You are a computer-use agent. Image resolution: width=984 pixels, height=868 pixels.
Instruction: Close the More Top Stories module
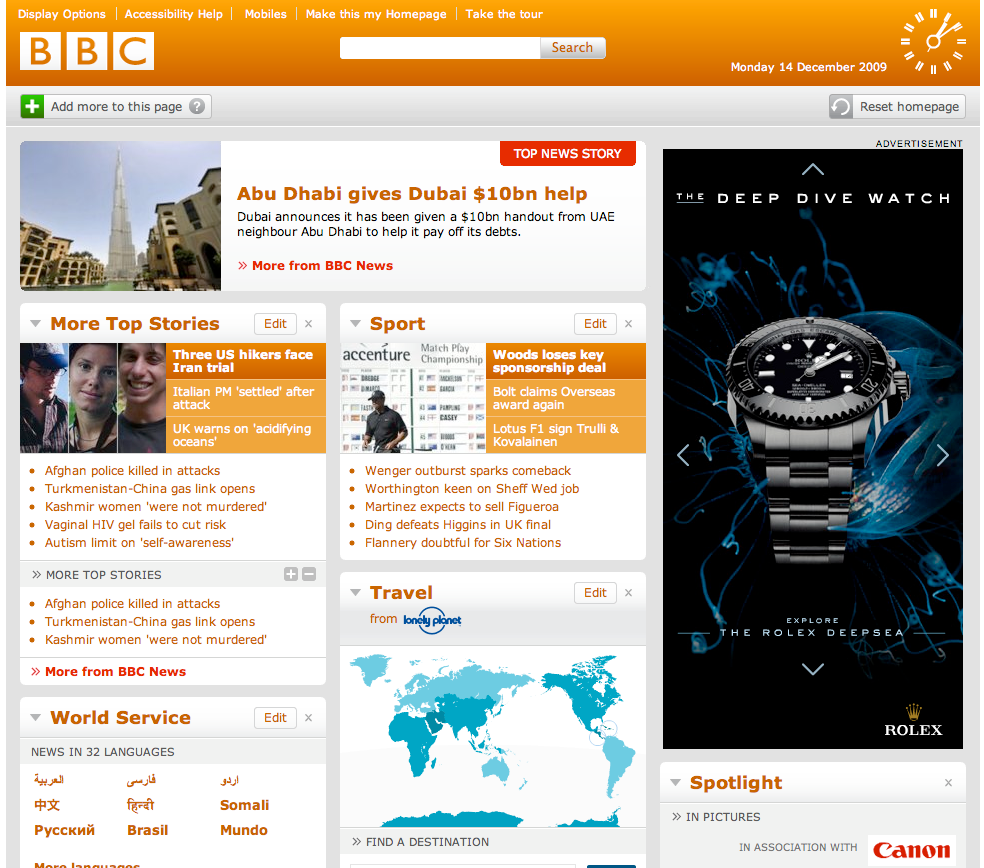pyautogui.click(x=309, y=324)
